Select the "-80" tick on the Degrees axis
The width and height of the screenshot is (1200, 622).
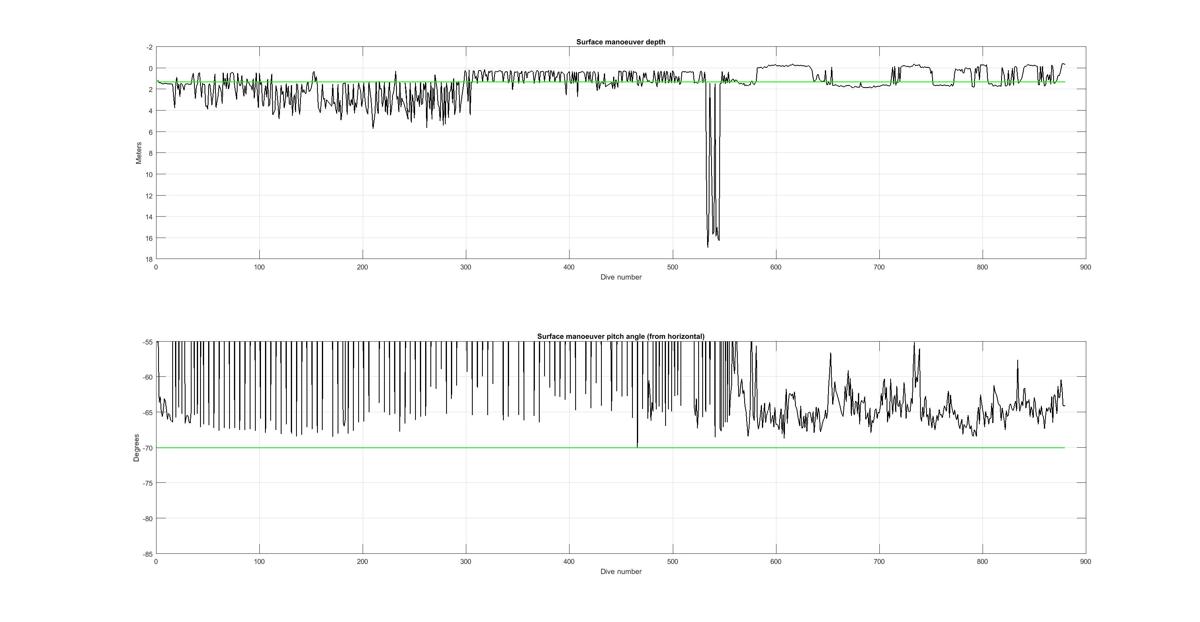coord(148,518)
